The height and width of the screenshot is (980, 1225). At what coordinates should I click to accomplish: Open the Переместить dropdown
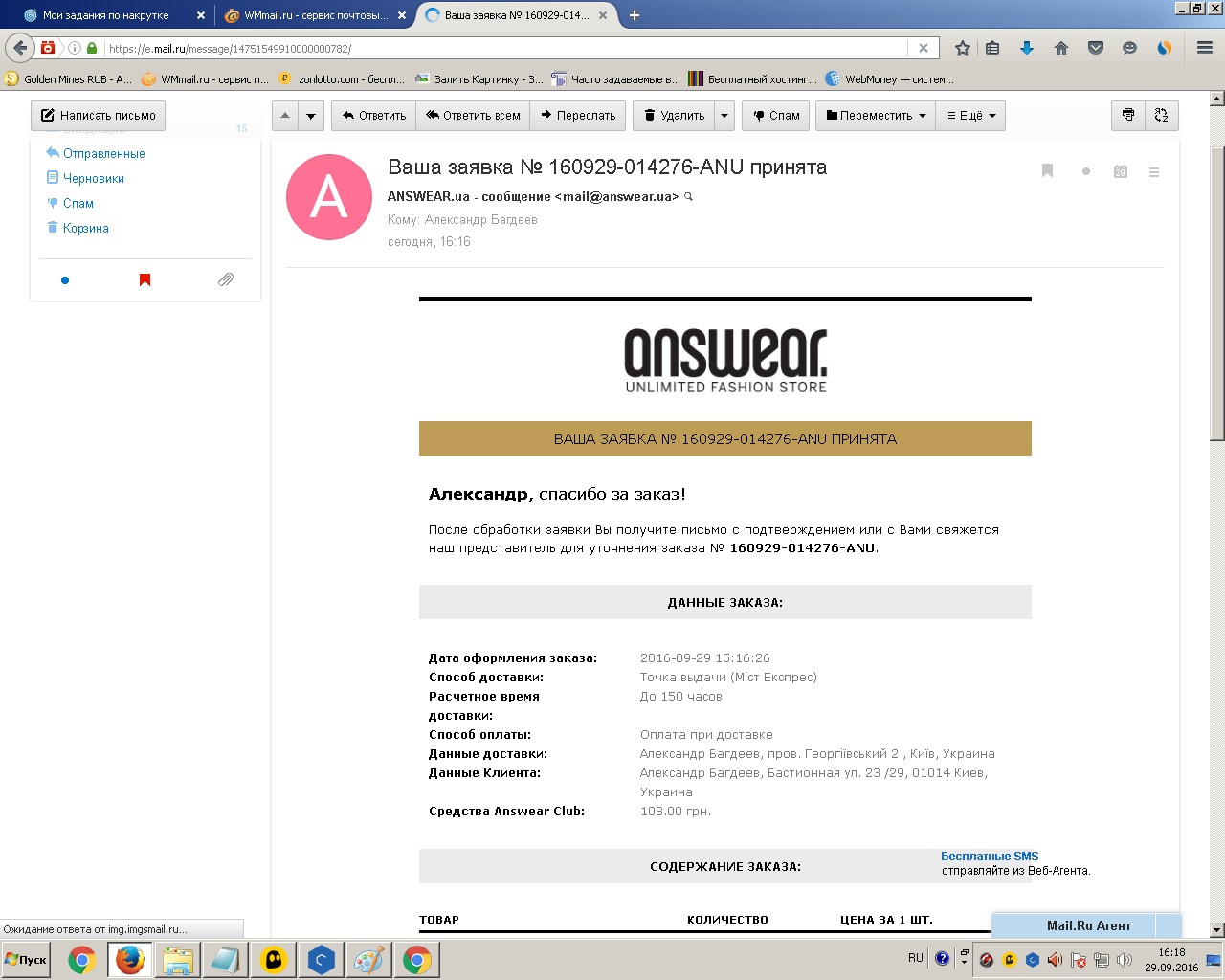876,116
